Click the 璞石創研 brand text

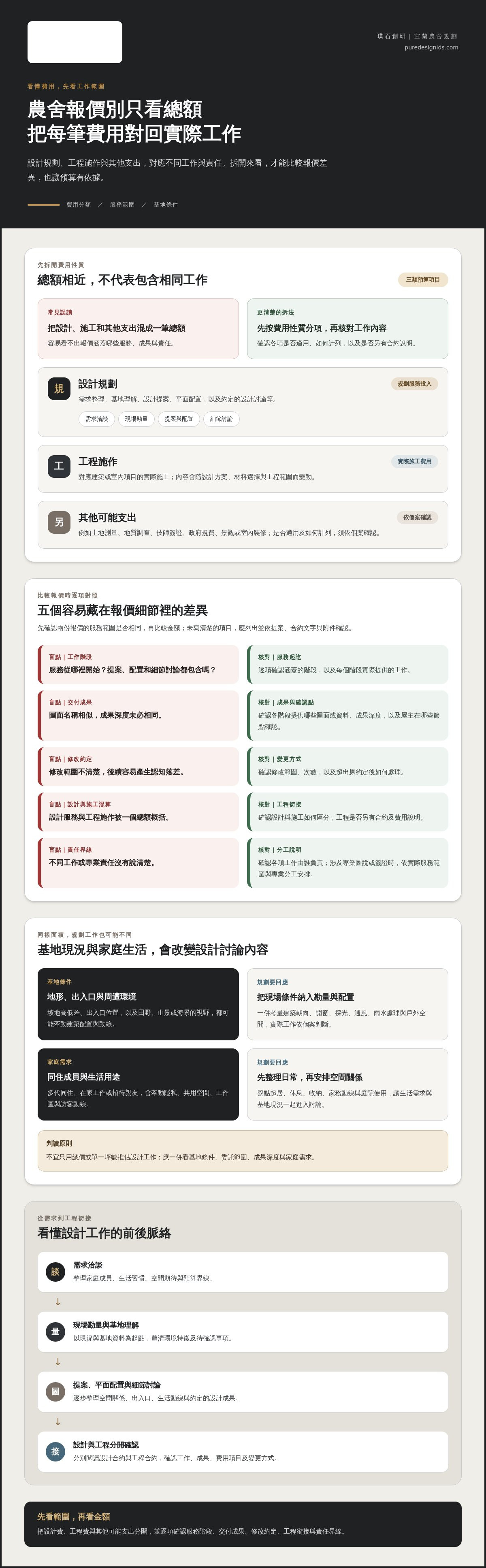coord(392,36)
